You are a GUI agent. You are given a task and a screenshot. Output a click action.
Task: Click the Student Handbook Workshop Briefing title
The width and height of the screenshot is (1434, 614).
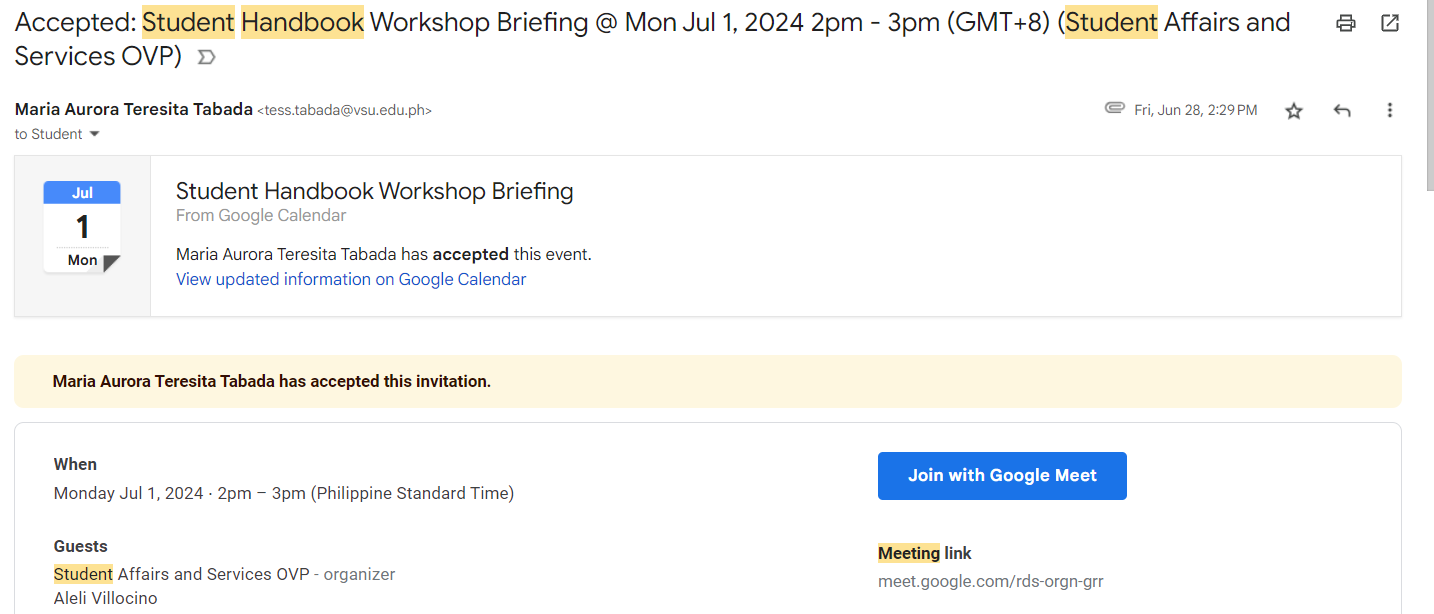[x=374, y=191]
